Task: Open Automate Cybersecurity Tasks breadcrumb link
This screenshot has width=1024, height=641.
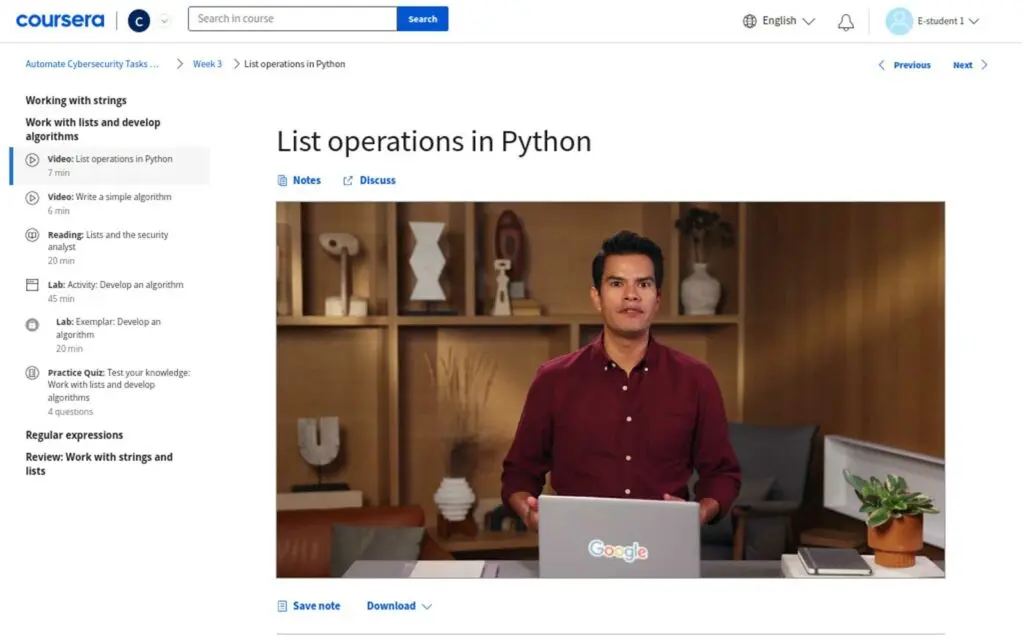Action: (92, 64)
